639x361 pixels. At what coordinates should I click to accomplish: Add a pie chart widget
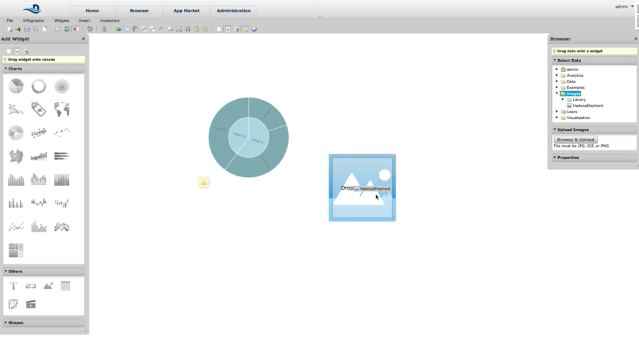[16, 86]
